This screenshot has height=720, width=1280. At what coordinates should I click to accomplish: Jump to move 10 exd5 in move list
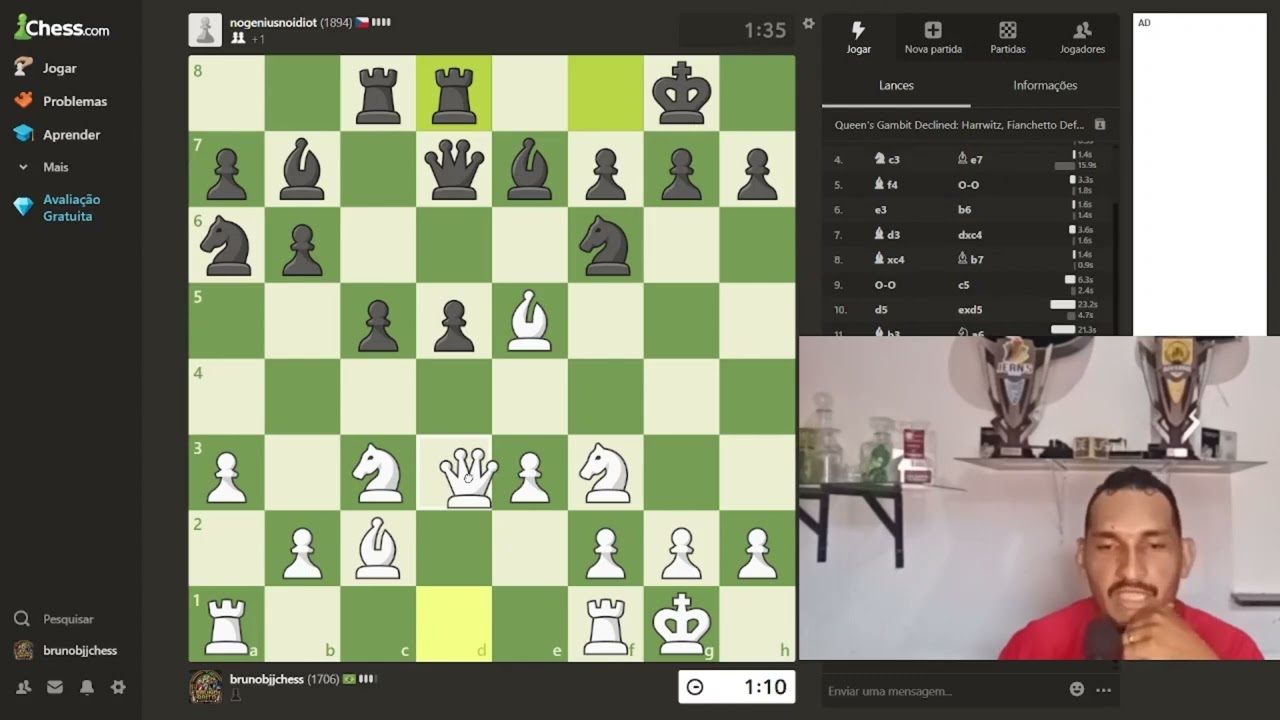[970, 310]
